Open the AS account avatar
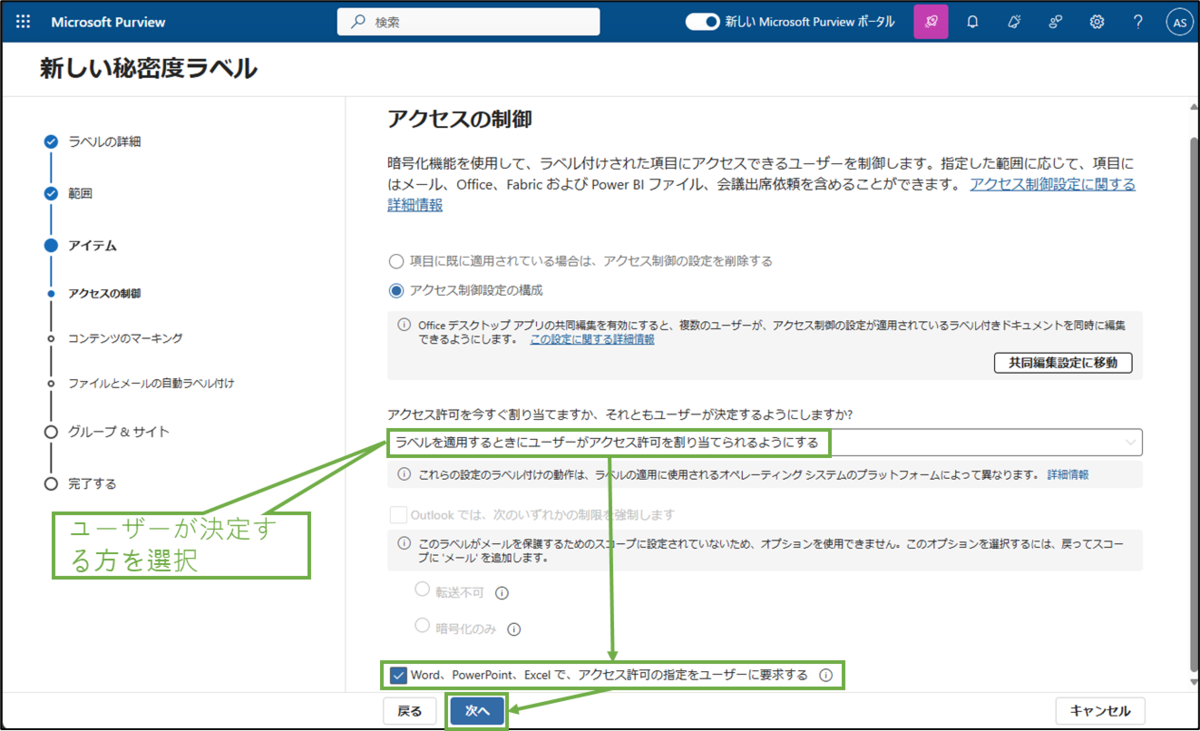 (1179, 22)
